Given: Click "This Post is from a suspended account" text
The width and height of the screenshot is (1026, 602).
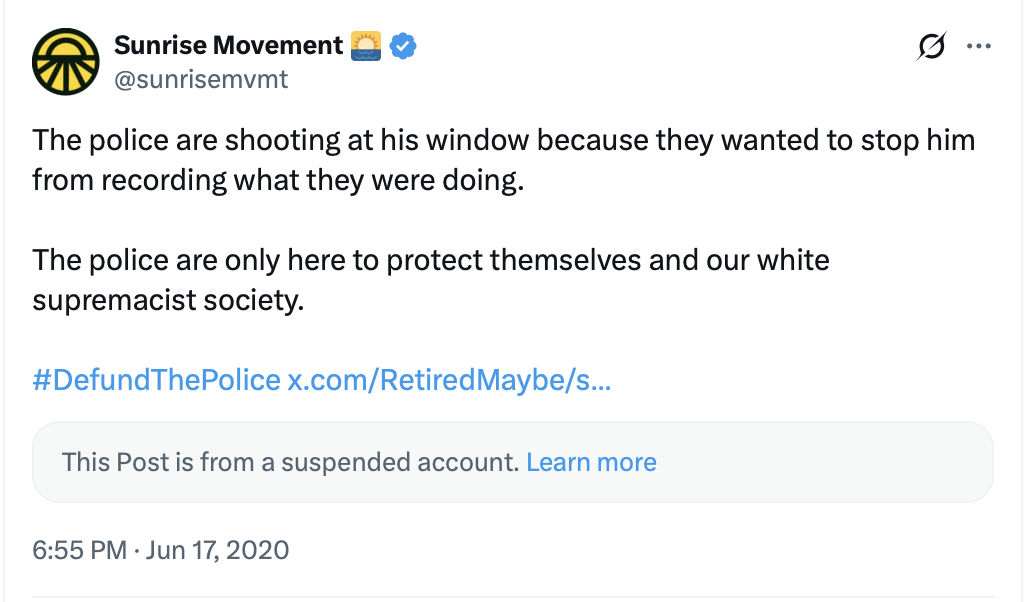Looking at the screenshot, I should tap(290, 462).
